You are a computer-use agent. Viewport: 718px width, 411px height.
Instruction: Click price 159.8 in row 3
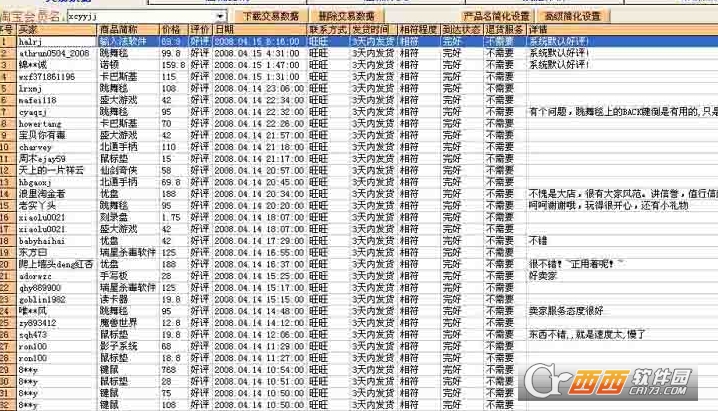click(x=174, y=65)
